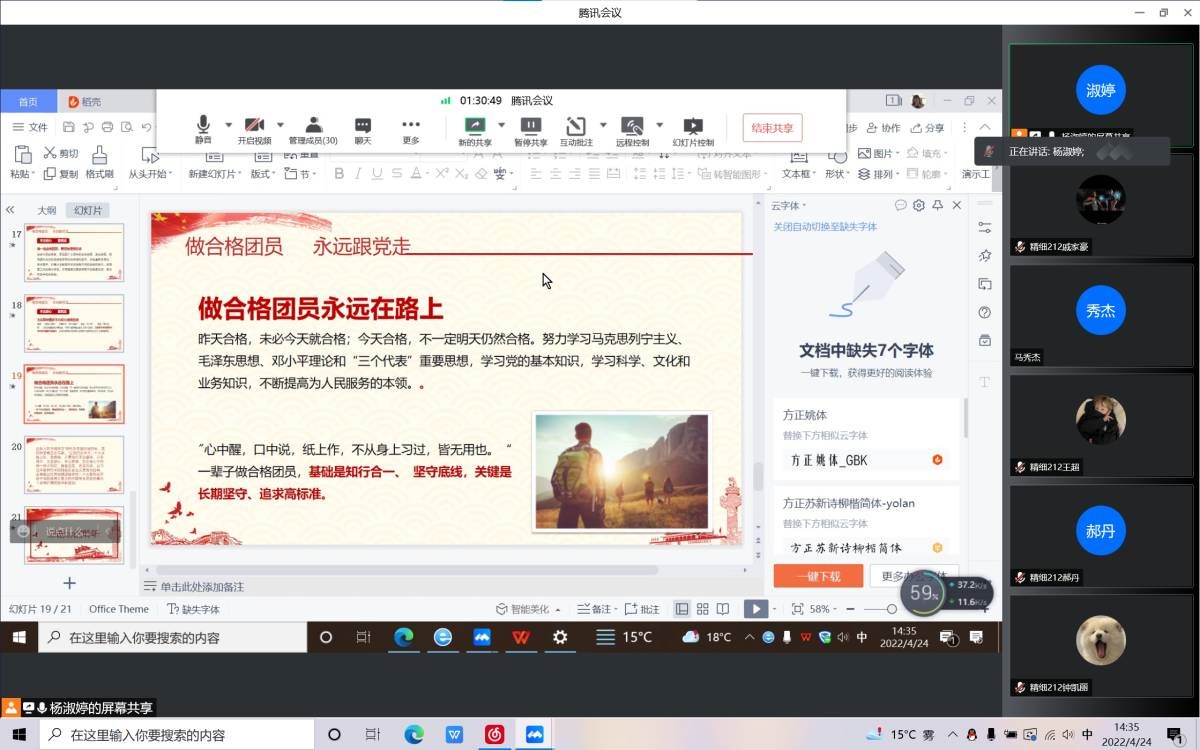Click the save icon in quick access toolbar
Screen dimensions: 1200x750
69,127
